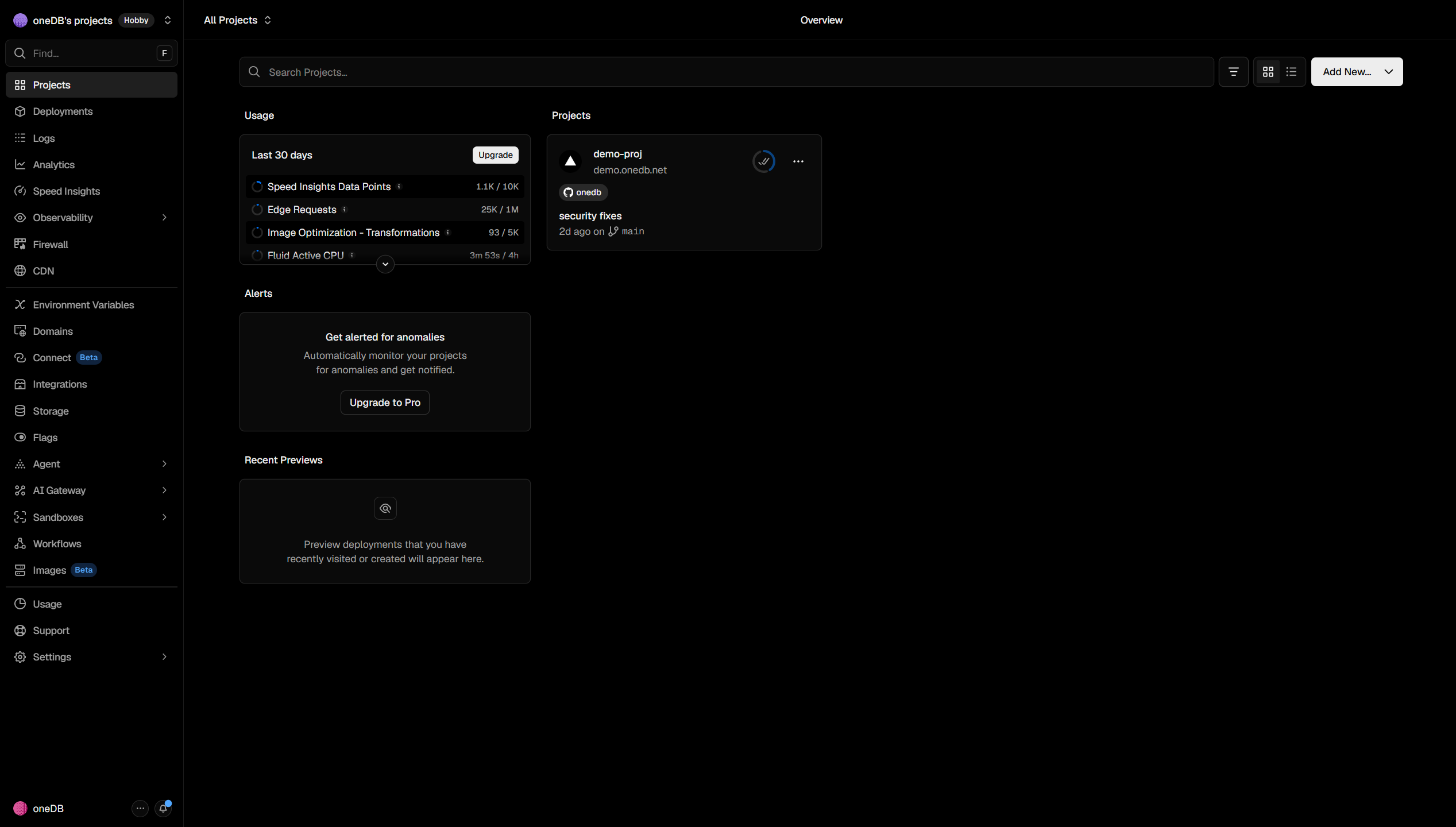Image resolution: width=1456 pixels, height=827 pixels.
Task: Open the CDN section
Action: click(x=91, y=270)
